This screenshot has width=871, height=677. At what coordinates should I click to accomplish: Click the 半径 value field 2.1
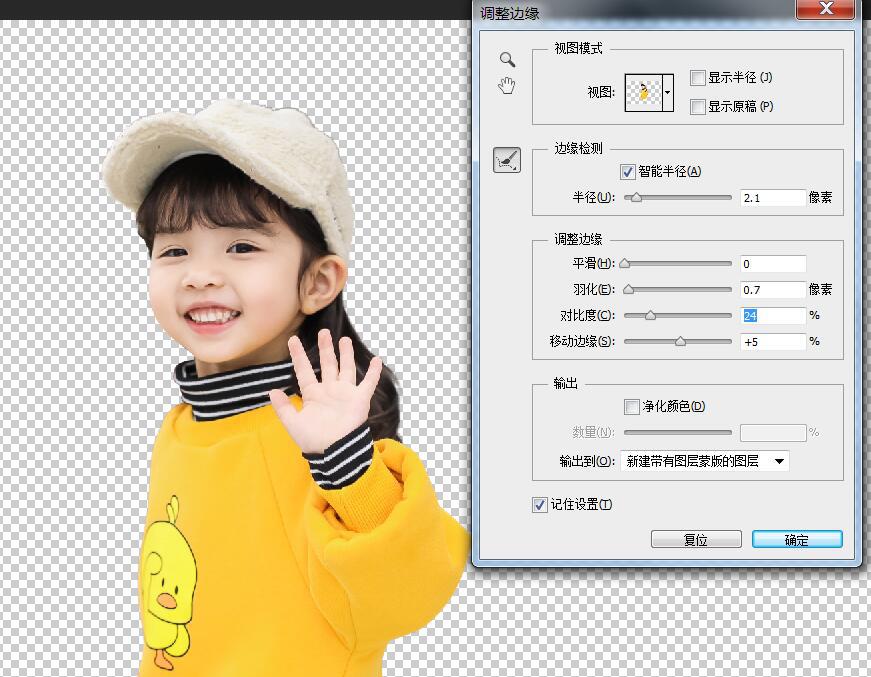tap(773, 198)
